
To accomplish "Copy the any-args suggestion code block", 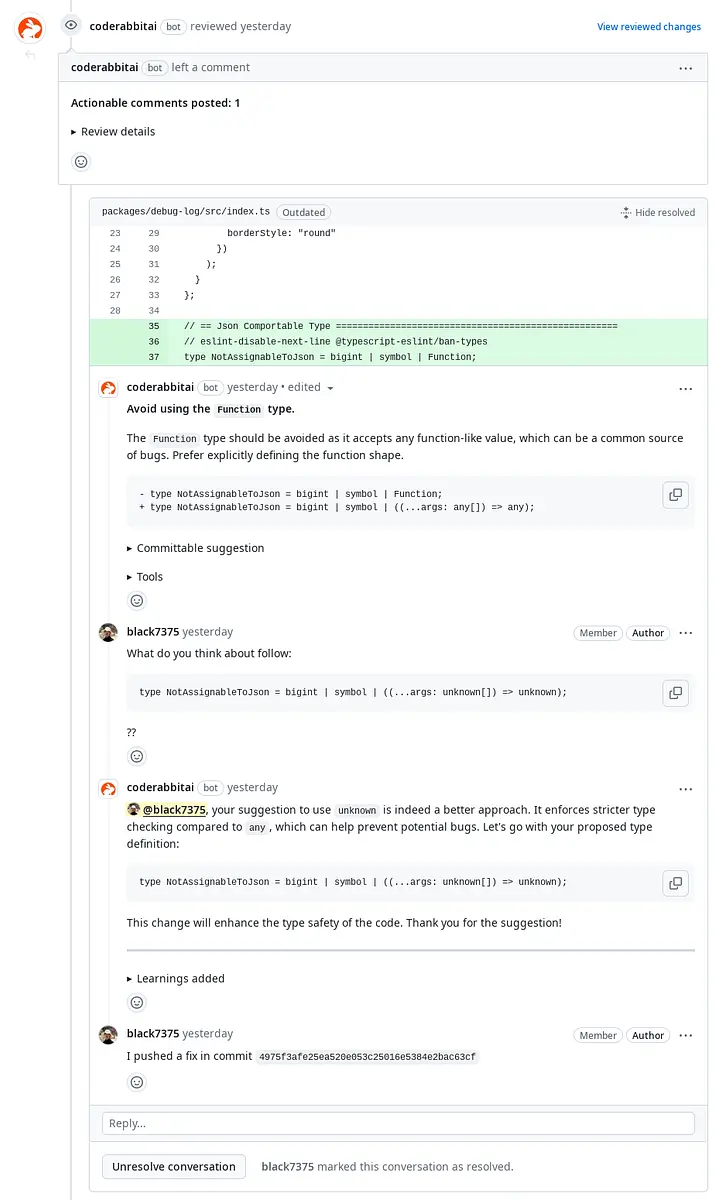I will pyautogui.click(x=676, y=495).
